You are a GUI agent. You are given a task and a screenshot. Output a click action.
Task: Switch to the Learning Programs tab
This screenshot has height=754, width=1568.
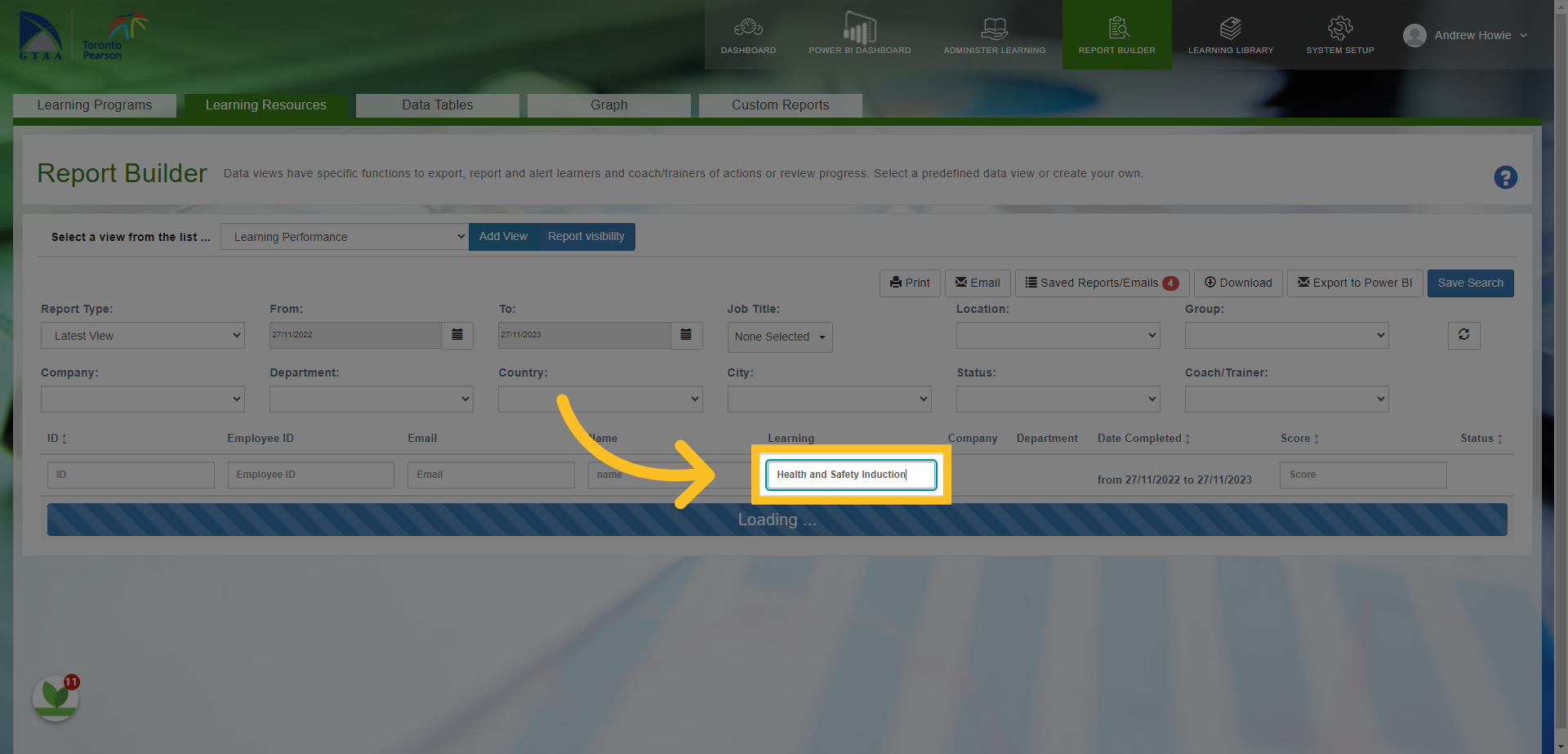(x=95, y=105)
